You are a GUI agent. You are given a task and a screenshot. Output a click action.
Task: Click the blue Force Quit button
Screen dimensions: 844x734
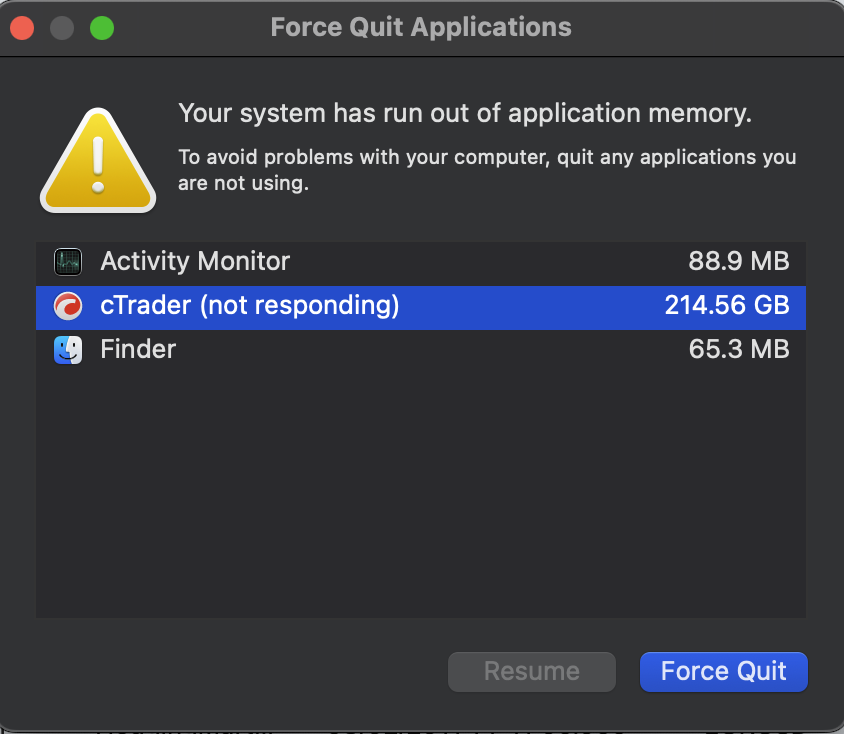[723, 672]
